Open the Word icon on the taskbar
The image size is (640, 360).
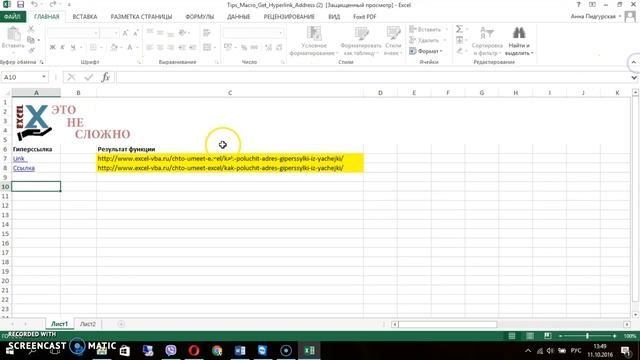[x=240, y=350]
